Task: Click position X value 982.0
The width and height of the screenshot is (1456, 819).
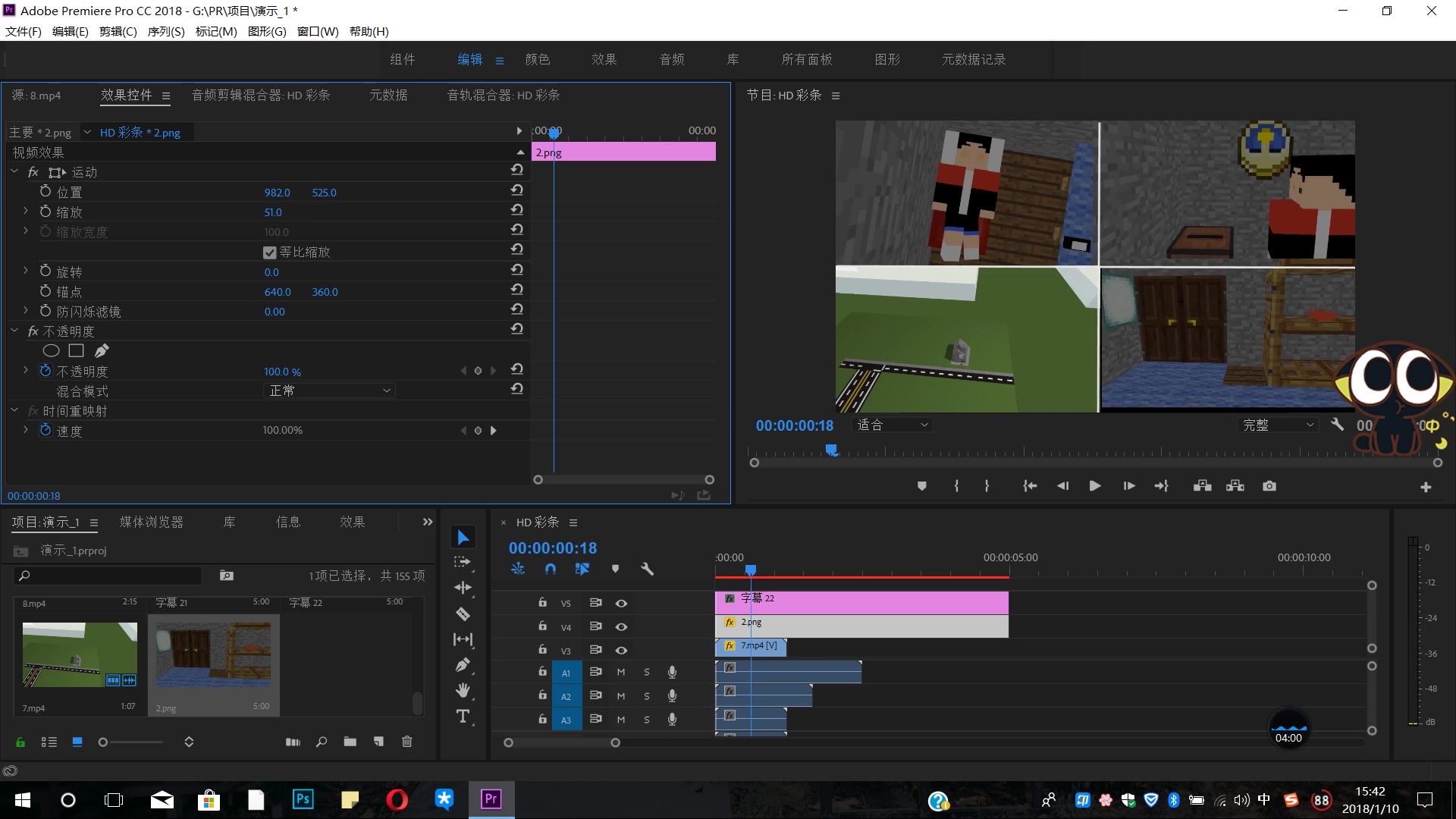Action: coord(278,193)
